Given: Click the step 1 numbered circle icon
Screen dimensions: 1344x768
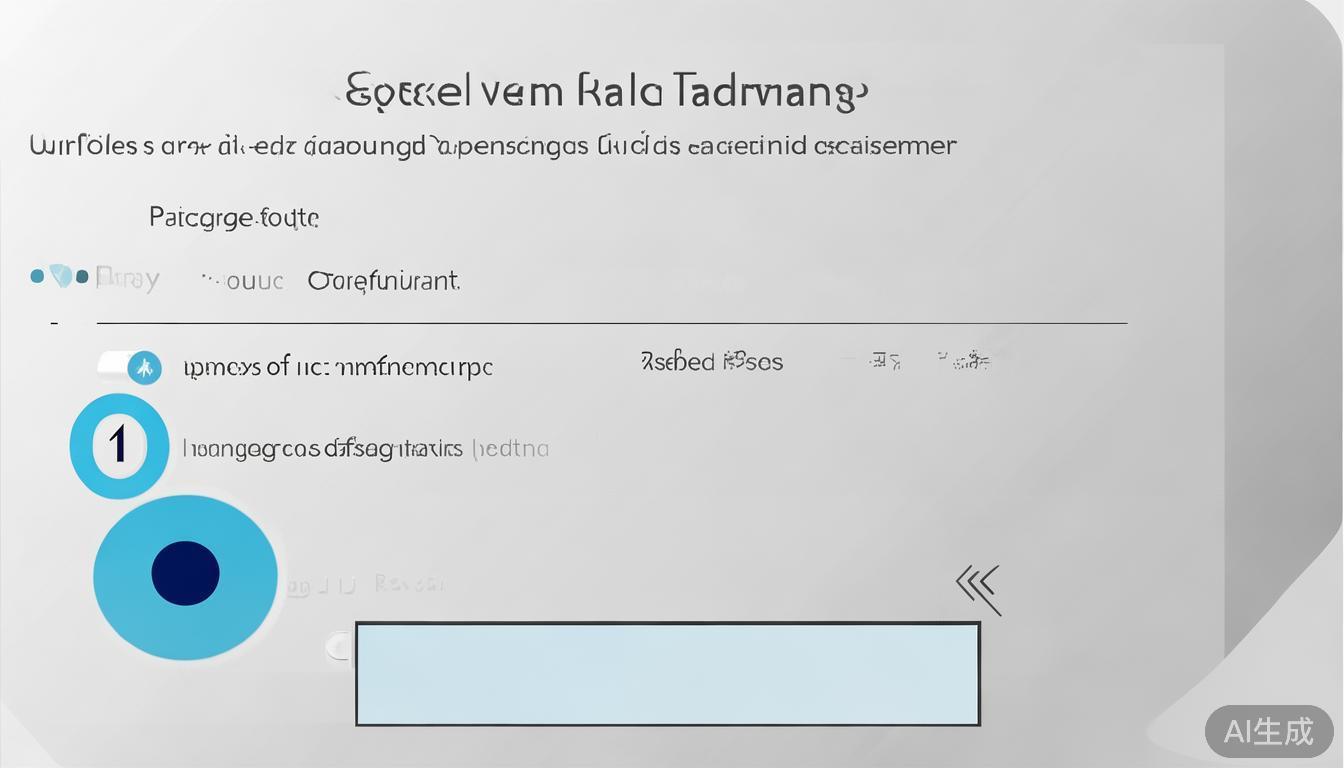Looking at the screenshot, I should click(x=119, y=445).
